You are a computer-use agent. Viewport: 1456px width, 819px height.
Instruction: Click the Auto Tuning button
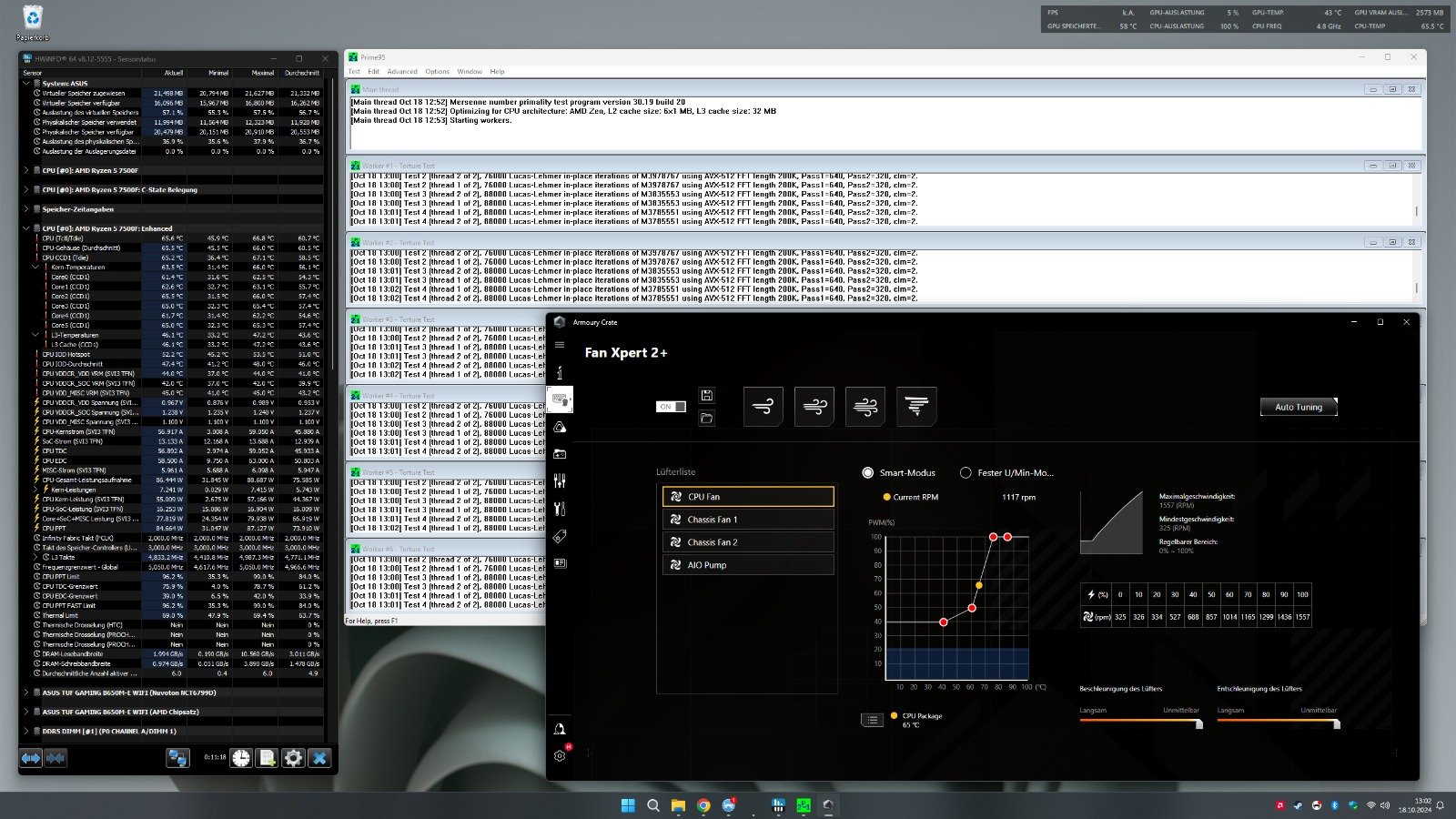click(1299, 407)
